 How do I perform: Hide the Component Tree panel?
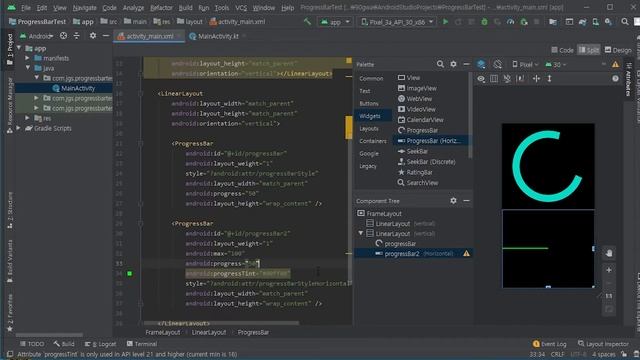pyautogui.click(x=466, y=200)
